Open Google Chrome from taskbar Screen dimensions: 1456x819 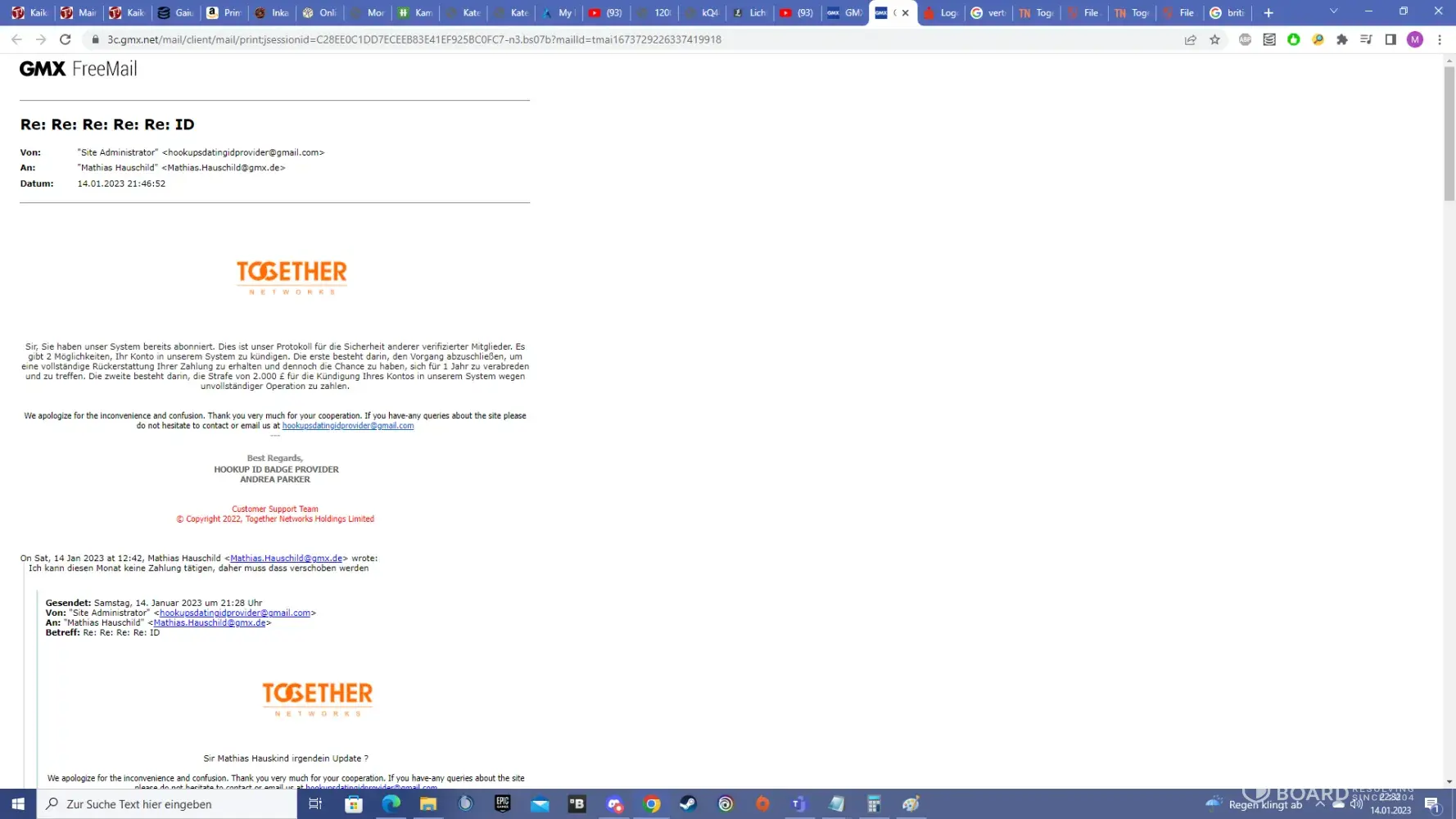pyautogui.click(x=652, y=804)
